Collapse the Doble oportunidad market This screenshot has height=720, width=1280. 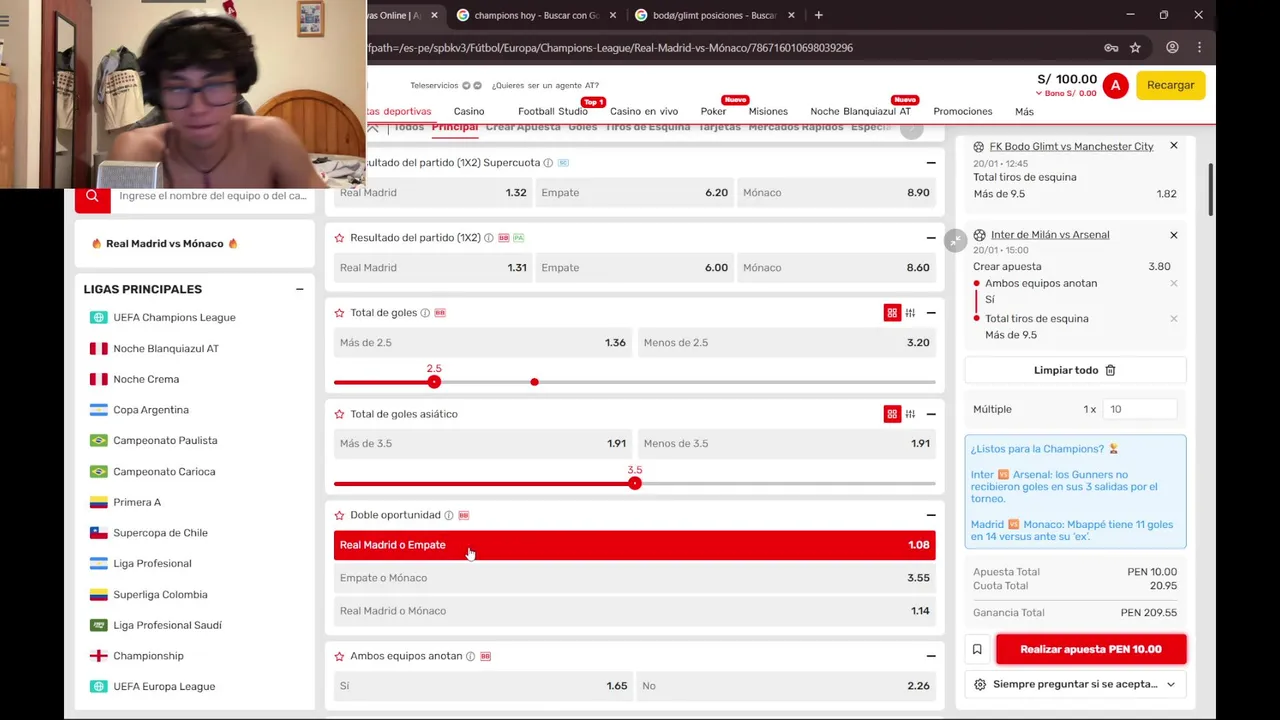[931, 515]
